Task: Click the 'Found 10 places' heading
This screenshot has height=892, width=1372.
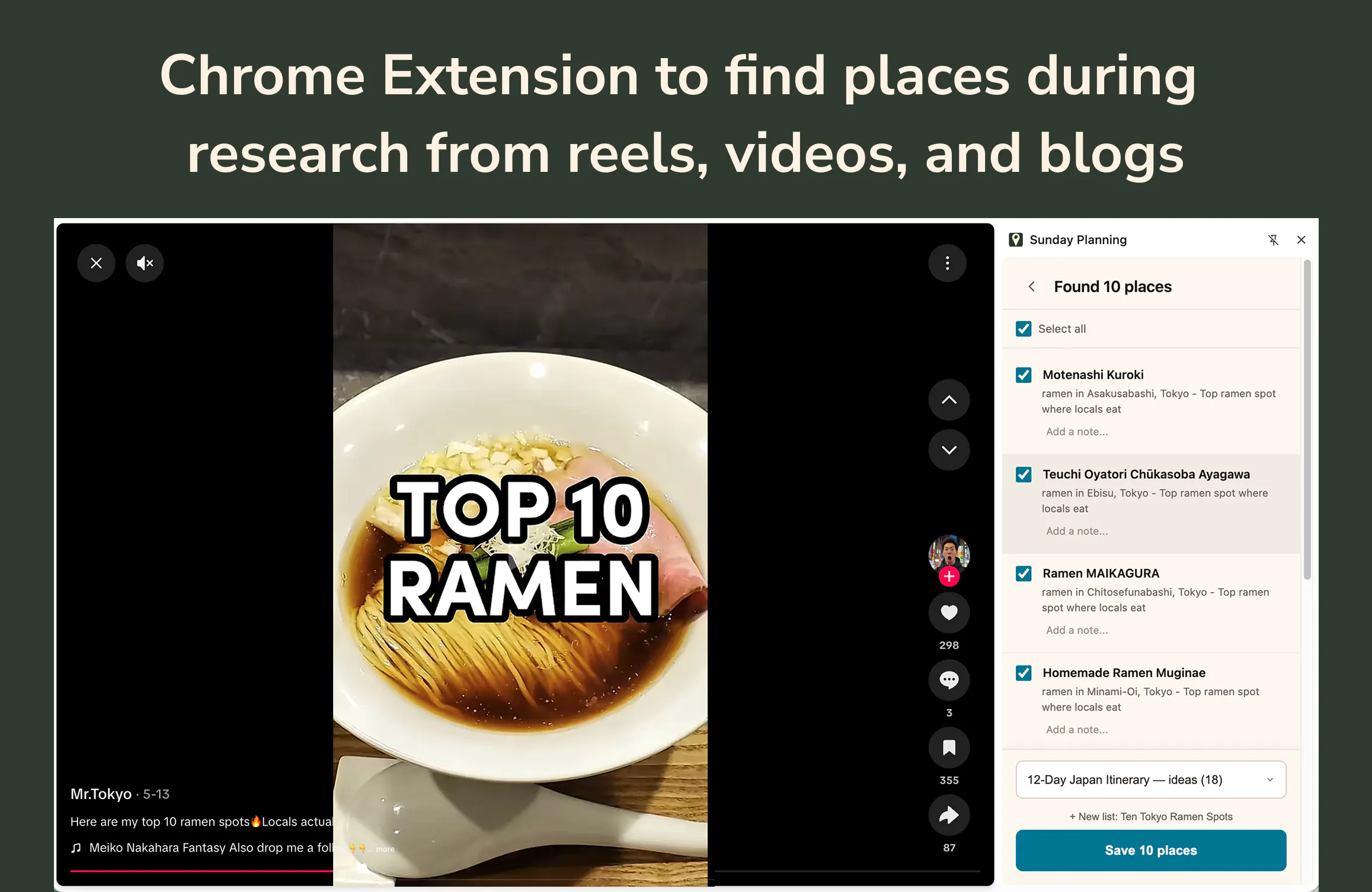Action: (1112, 287)
